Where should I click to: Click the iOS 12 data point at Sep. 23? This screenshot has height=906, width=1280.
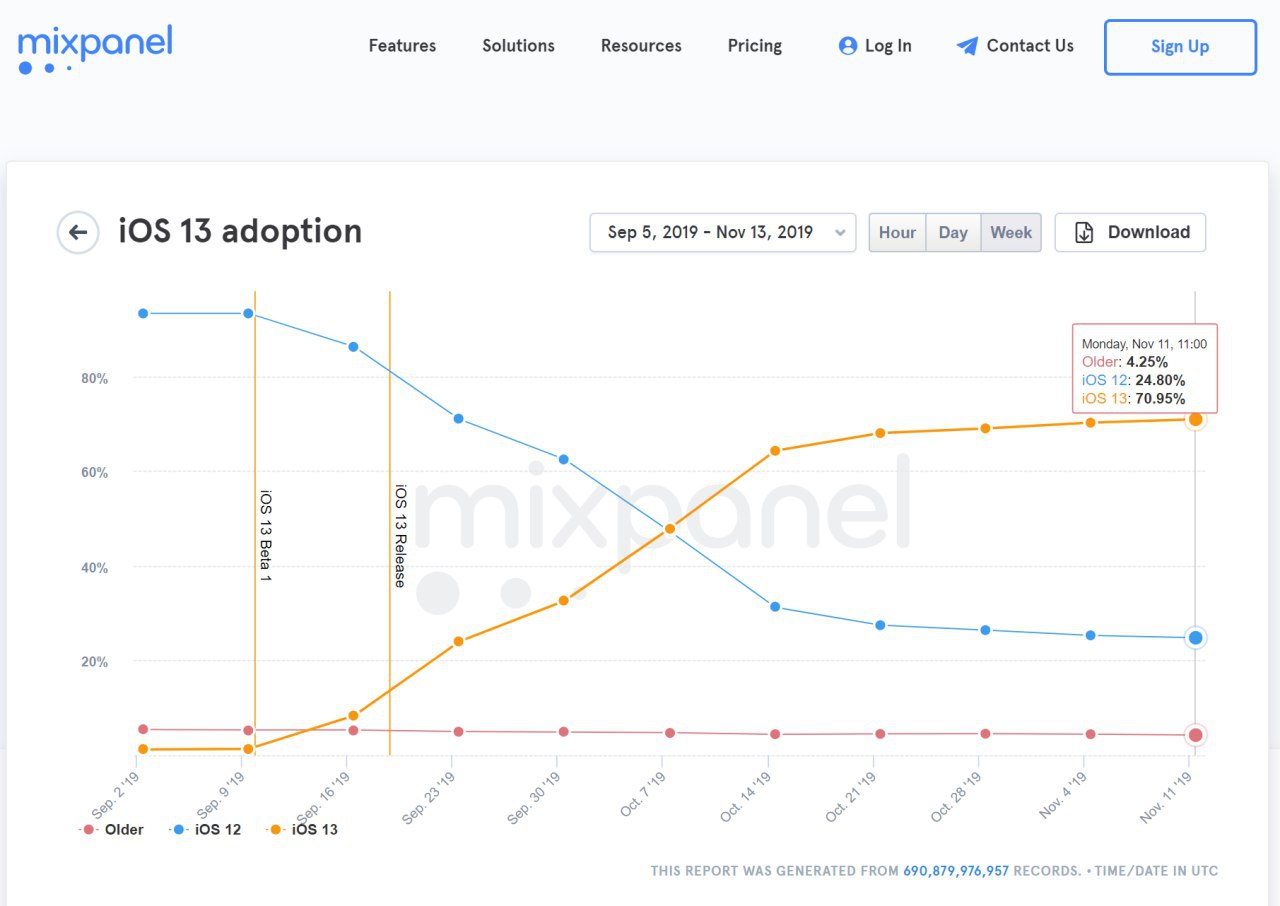[x=458, y=419]
